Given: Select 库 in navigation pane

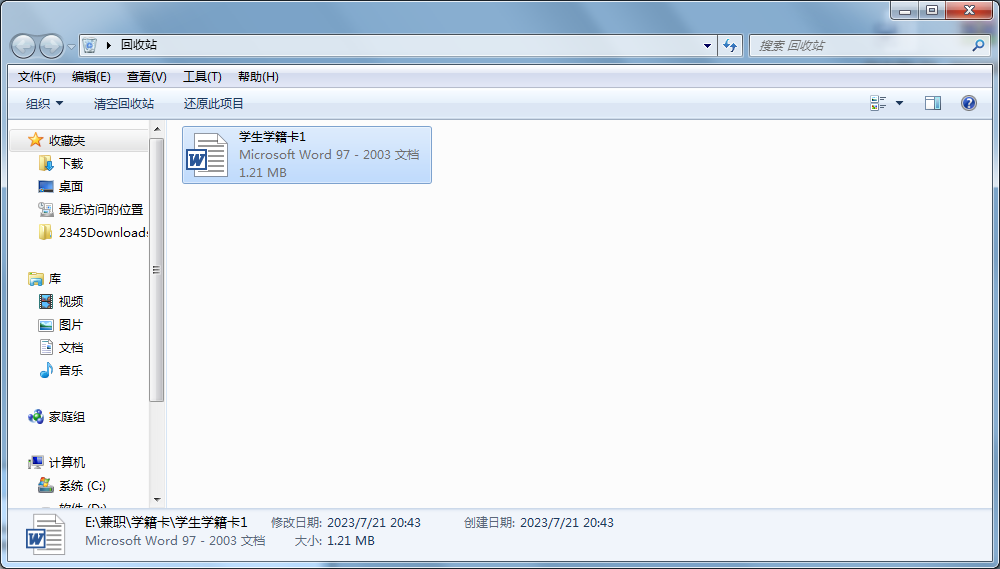Looking at the screenshot, I should [x=55, y=279].
